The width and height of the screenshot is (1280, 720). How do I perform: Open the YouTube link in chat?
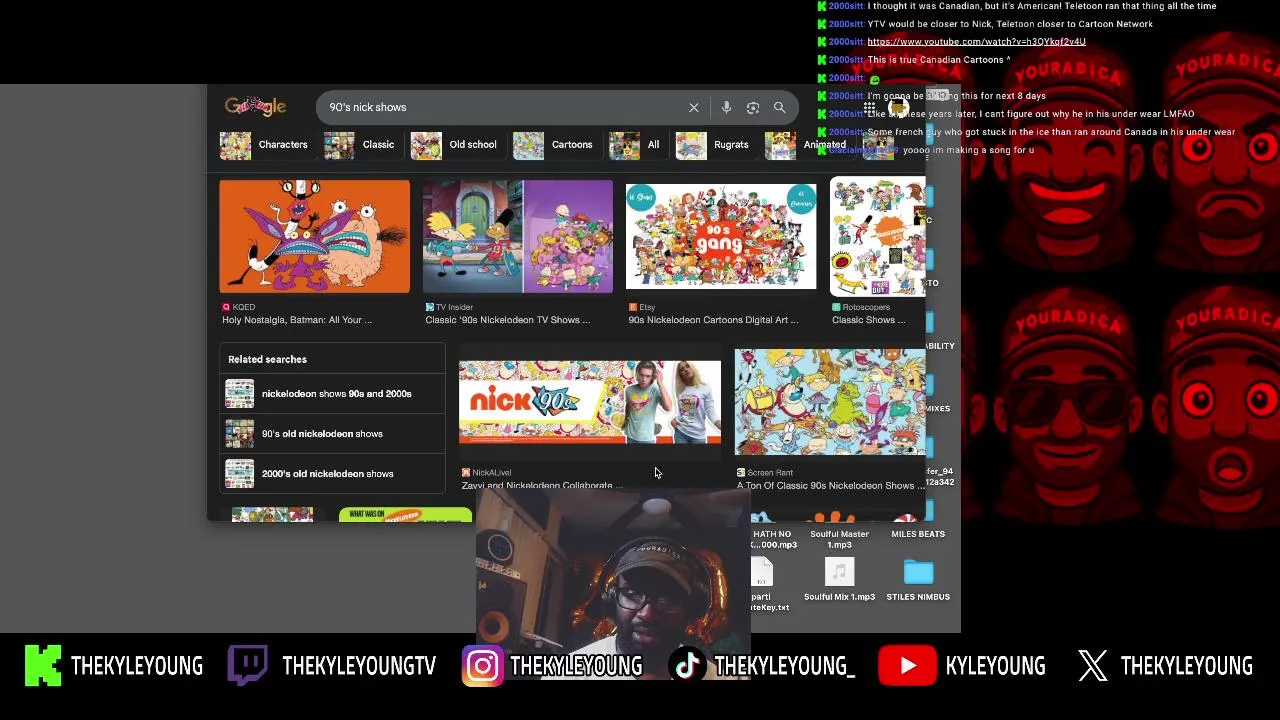point(976,42)
